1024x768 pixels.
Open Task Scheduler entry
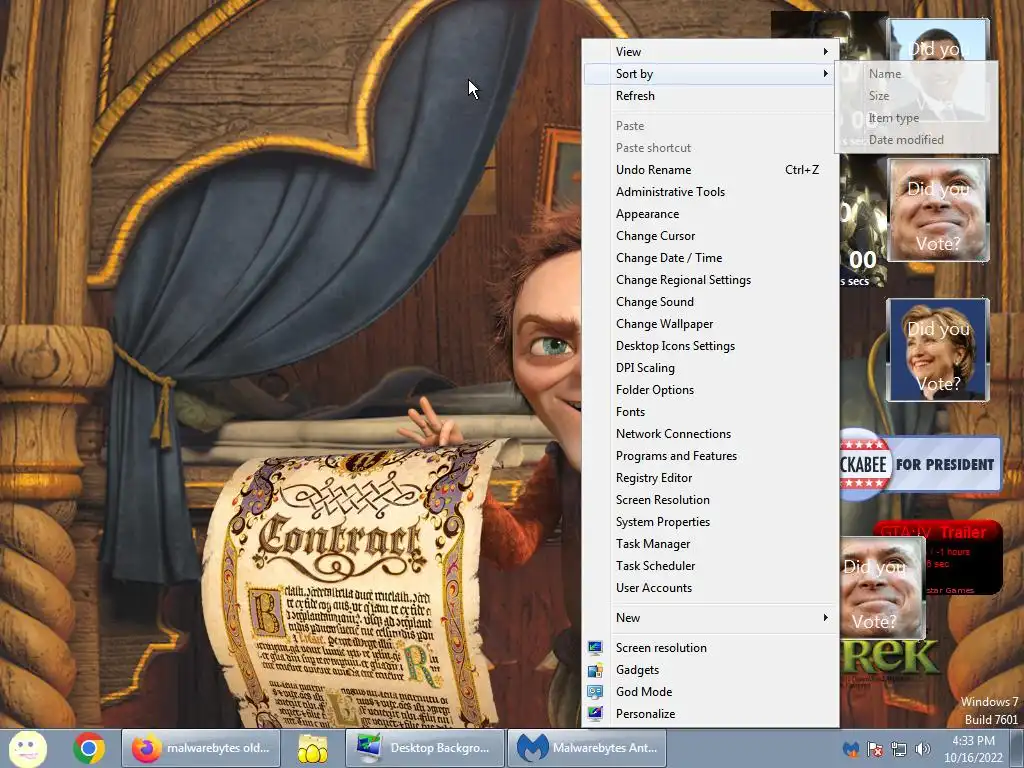[x=710, y=566]
